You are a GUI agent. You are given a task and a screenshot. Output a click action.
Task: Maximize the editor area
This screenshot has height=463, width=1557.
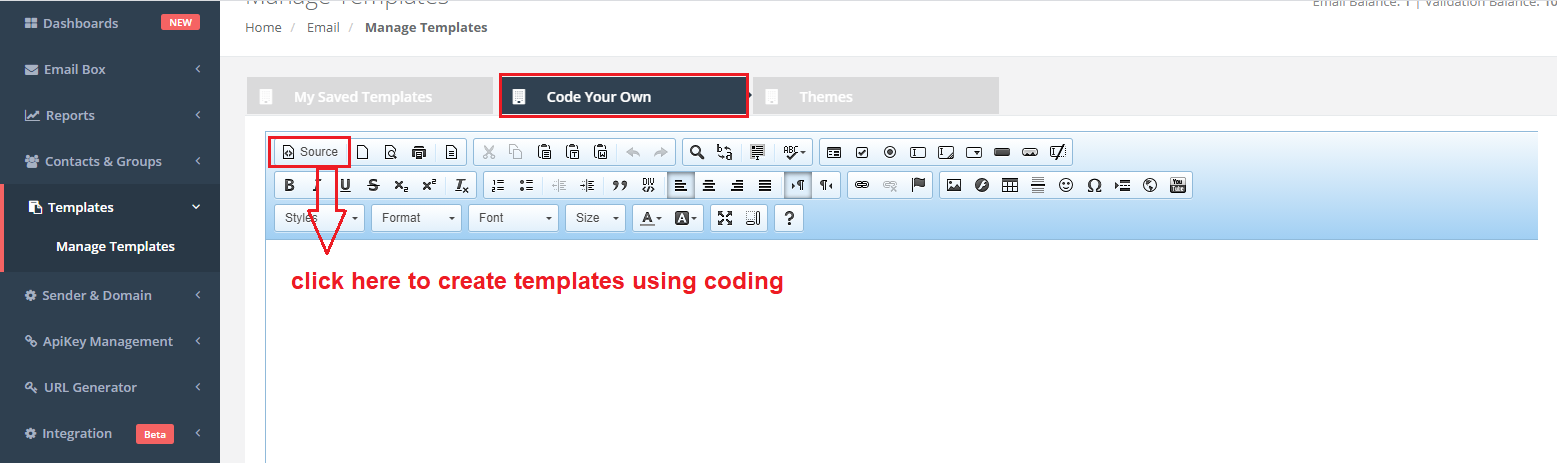click(725, 218)
